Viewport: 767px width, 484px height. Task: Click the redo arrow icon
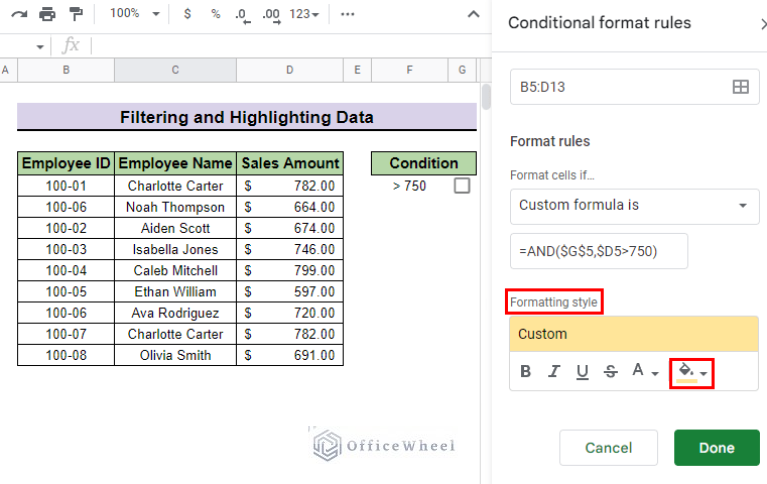point(19,14)
